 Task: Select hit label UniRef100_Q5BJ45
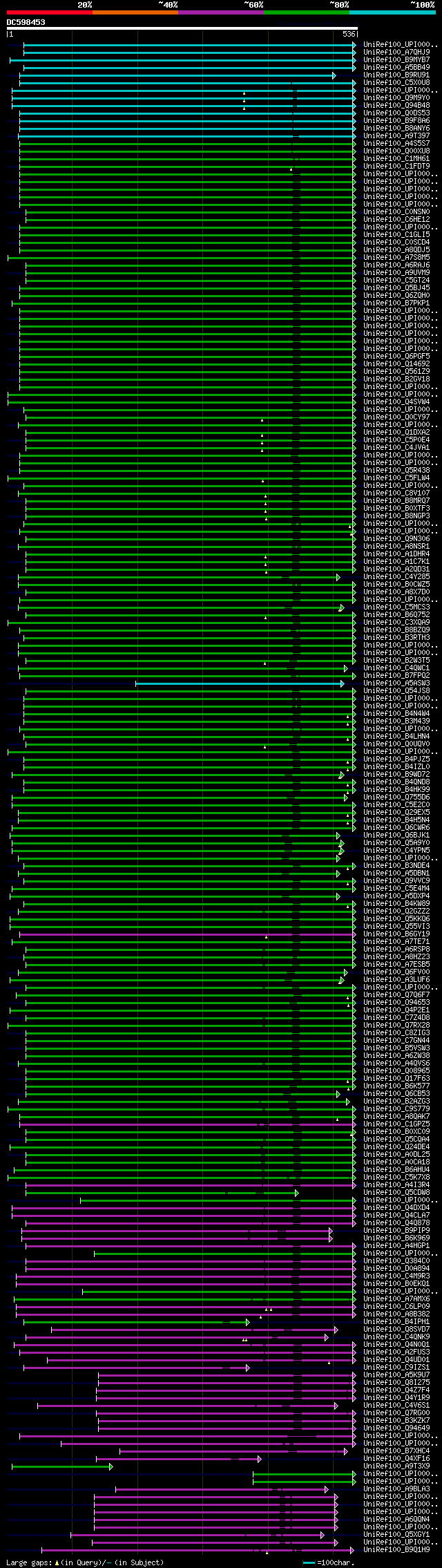pyautogui.click(x=396, y=288)
